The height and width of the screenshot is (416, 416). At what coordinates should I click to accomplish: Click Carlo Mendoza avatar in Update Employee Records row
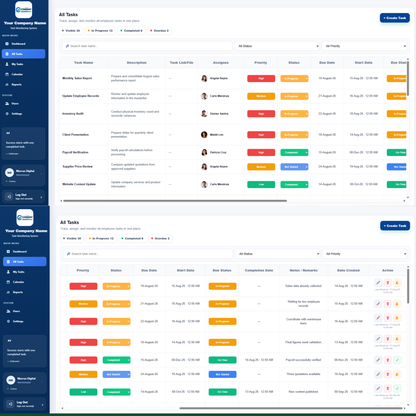204,96
